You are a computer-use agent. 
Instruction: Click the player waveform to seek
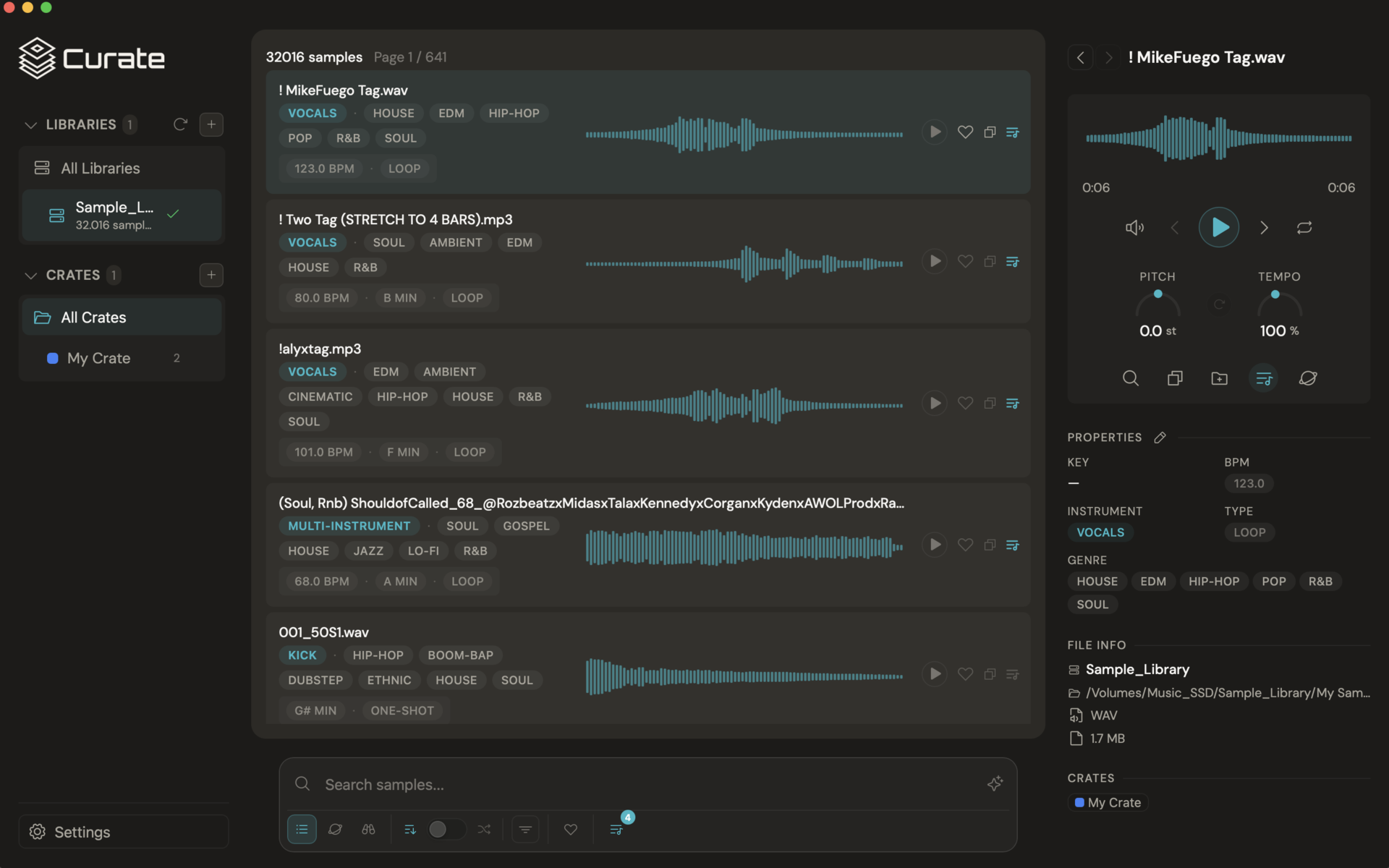[x=1218, y=137]
